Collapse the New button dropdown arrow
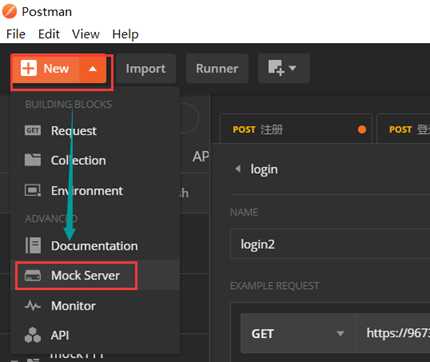Screen dimensions: 430x362 pyautogui.click(x=93, y=69)
